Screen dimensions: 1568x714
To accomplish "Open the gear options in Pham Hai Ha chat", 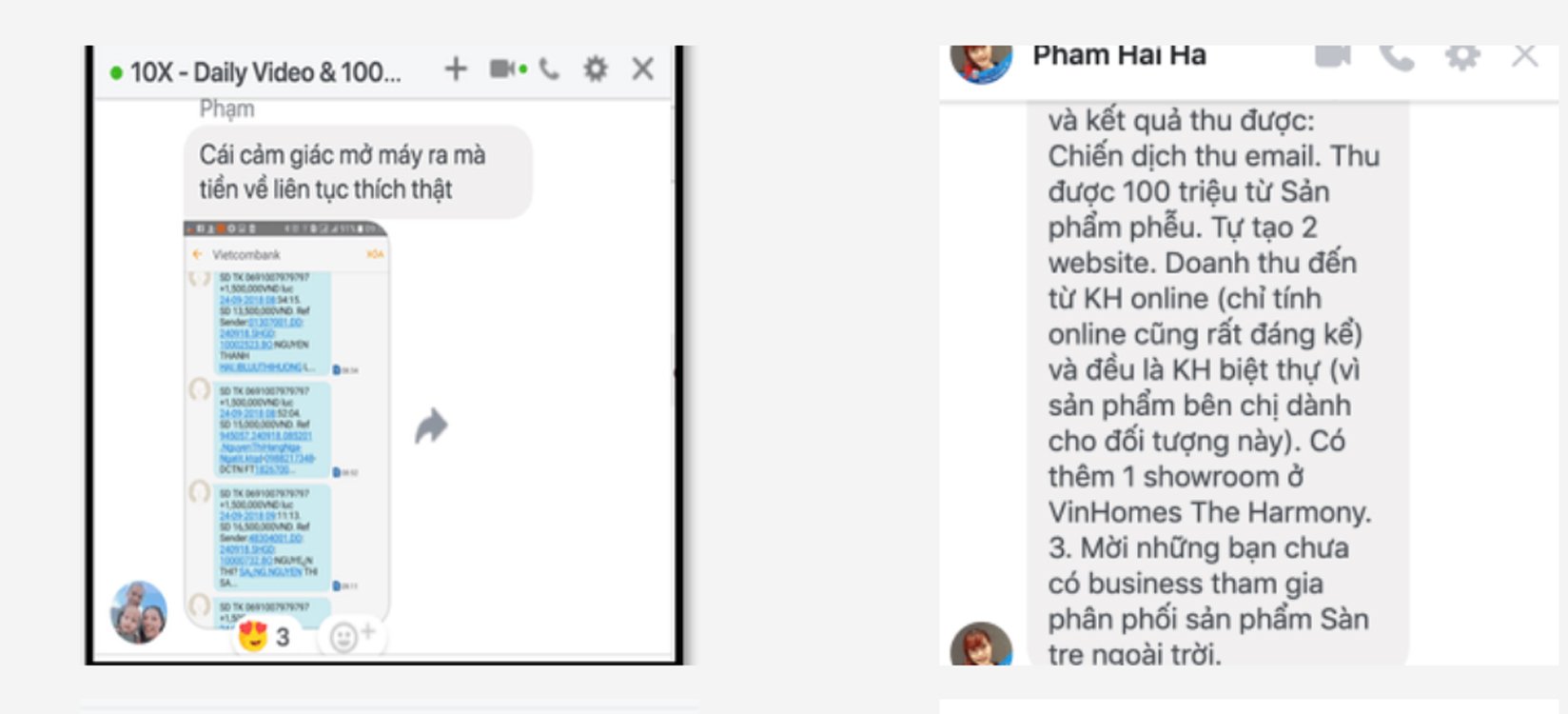I will (1462, 57).
